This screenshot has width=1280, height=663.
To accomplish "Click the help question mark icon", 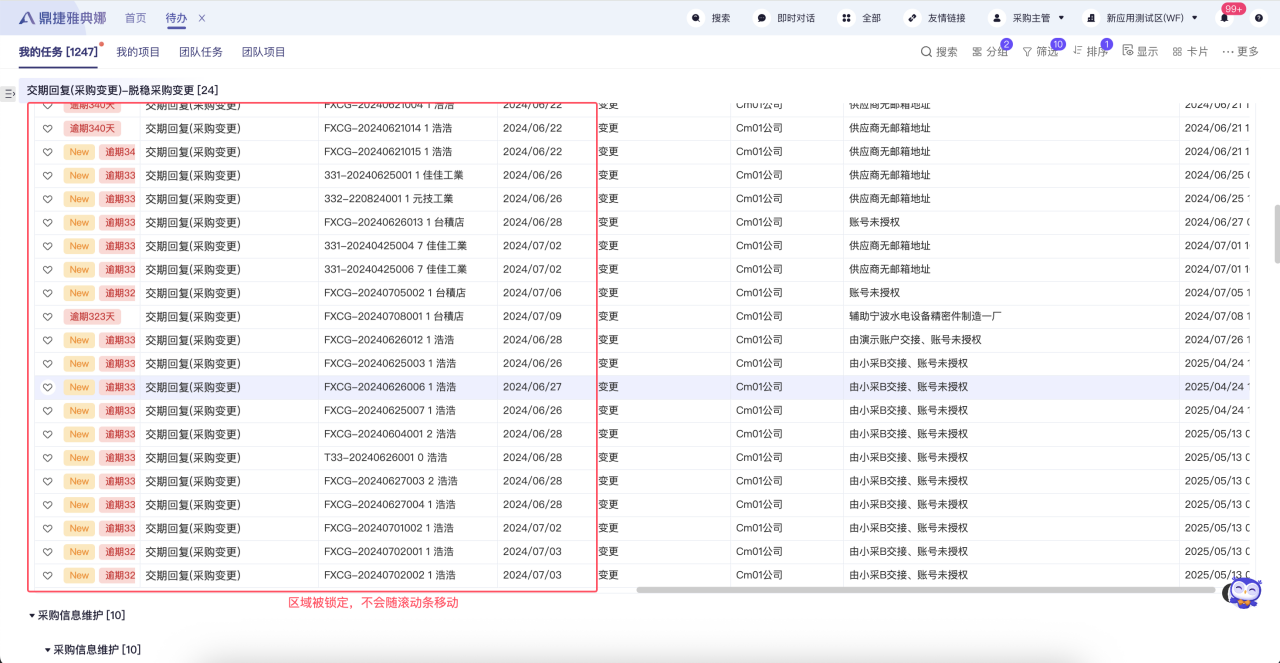I will pyautogui.click(x=1259, y=18).
